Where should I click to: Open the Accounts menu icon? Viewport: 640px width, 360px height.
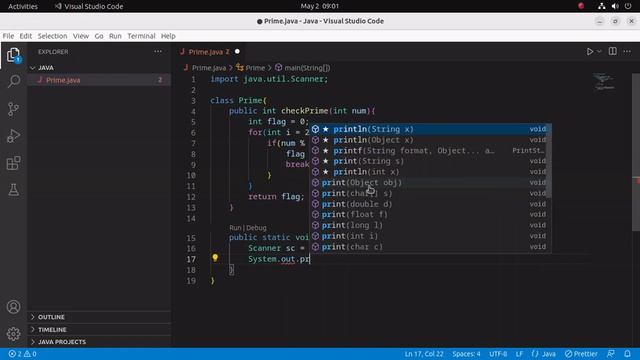(x=13, y=307)
